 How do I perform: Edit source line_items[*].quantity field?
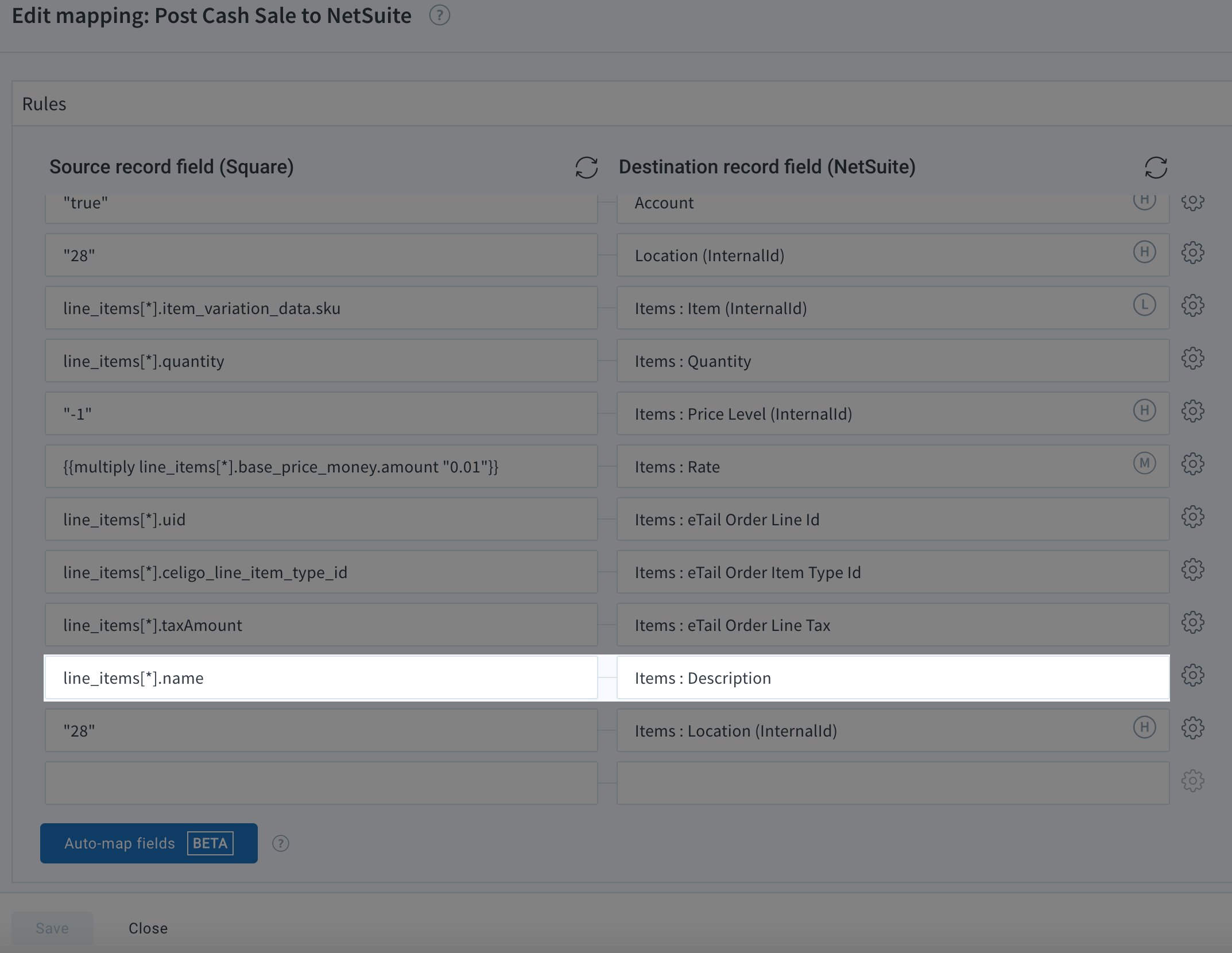click(x=321, y=361)
